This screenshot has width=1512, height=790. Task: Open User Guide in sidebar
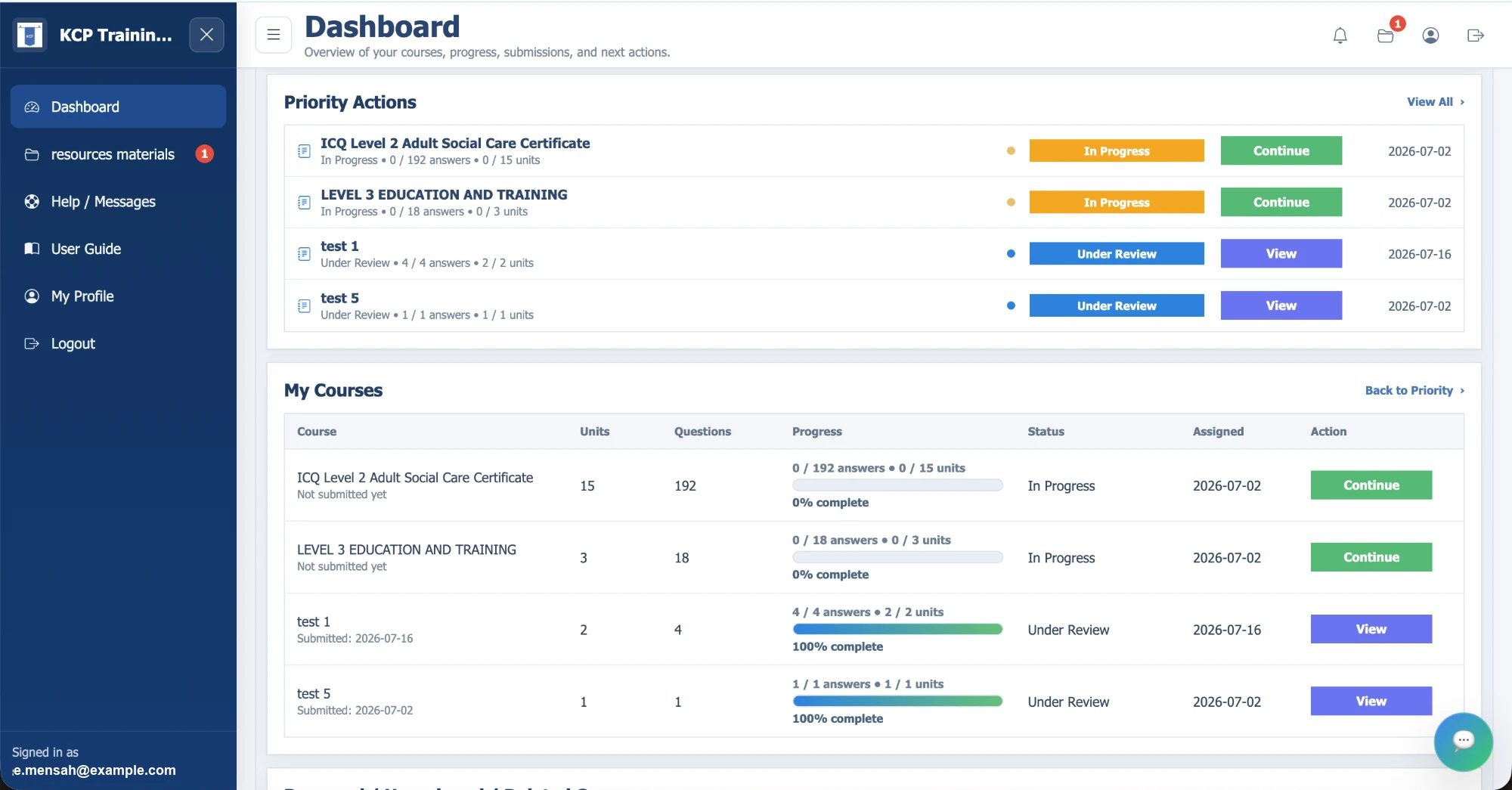118,249
